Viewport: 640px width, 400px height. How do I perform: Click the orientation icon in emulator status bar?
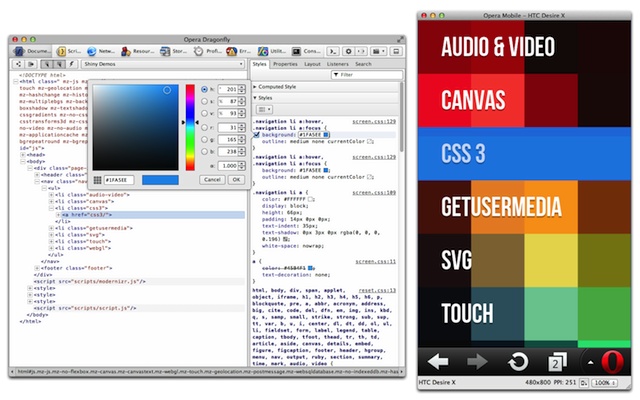pos(584,383)
